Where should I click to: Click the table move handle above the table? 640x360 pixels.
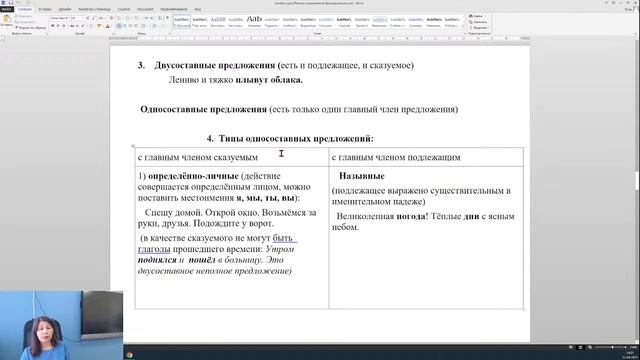[133, 146]
